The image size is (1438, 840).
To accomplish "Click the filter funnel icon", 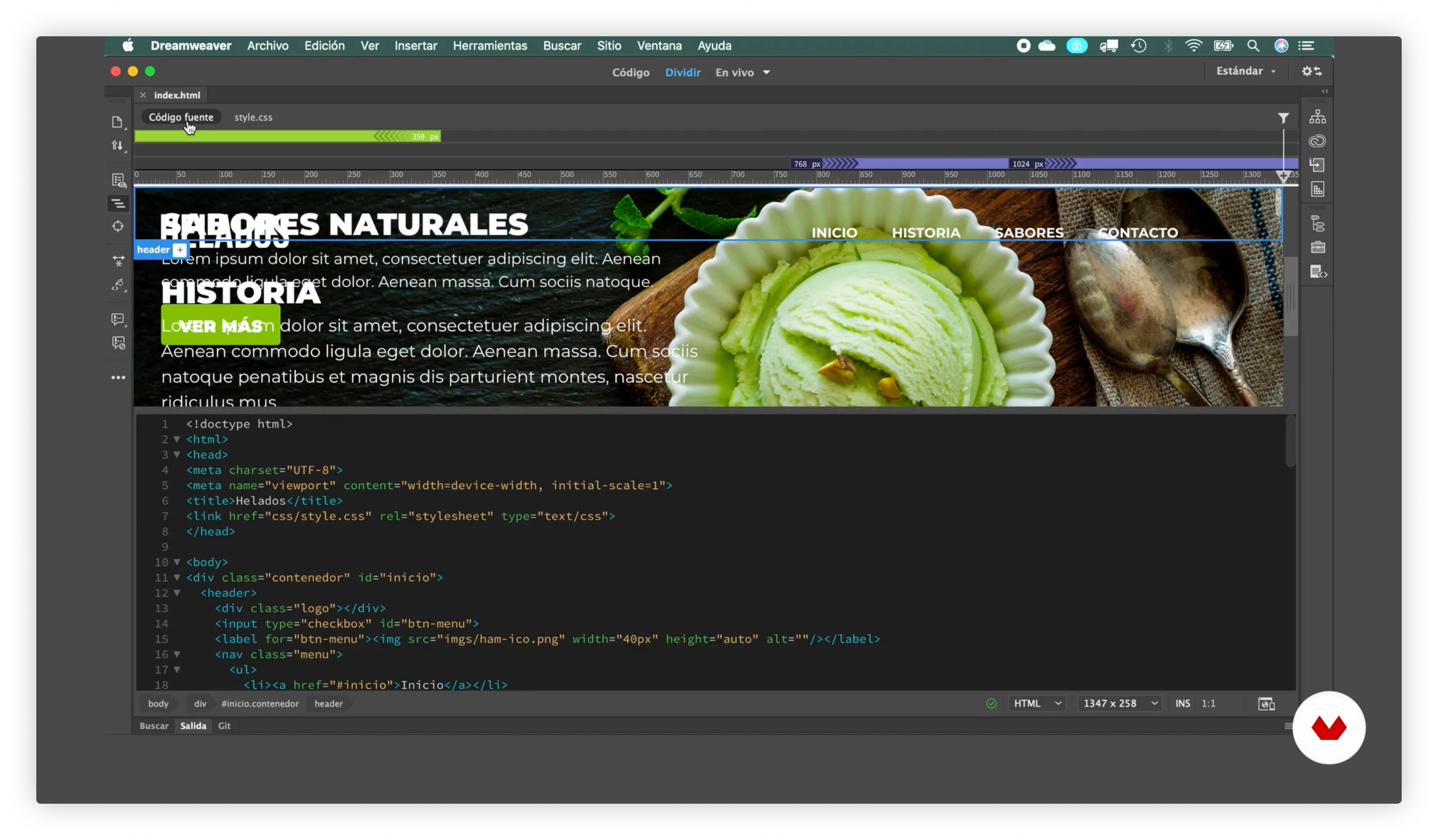I will click(x=1283, y=118).
